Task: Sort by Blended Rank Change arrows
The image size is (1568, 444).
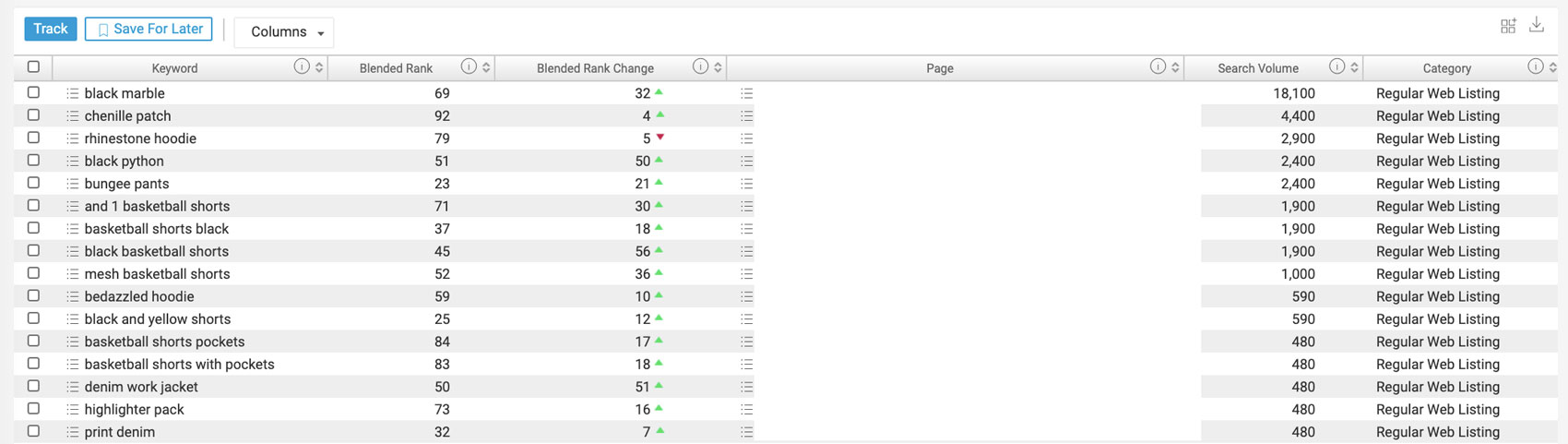Action: pyautogui.click(x=718, y=67)
